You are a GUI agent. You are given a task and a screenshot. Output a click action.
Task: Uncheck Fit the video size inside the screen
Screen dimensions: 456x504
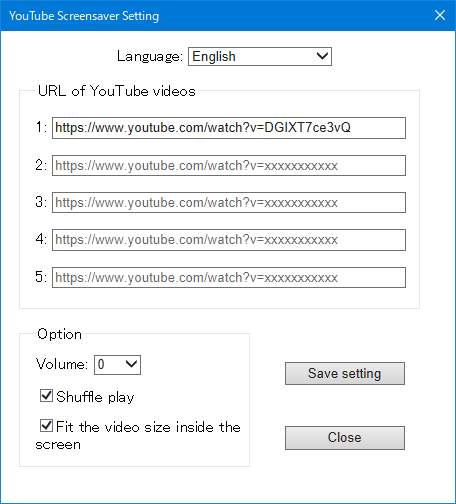click(46, 426)
